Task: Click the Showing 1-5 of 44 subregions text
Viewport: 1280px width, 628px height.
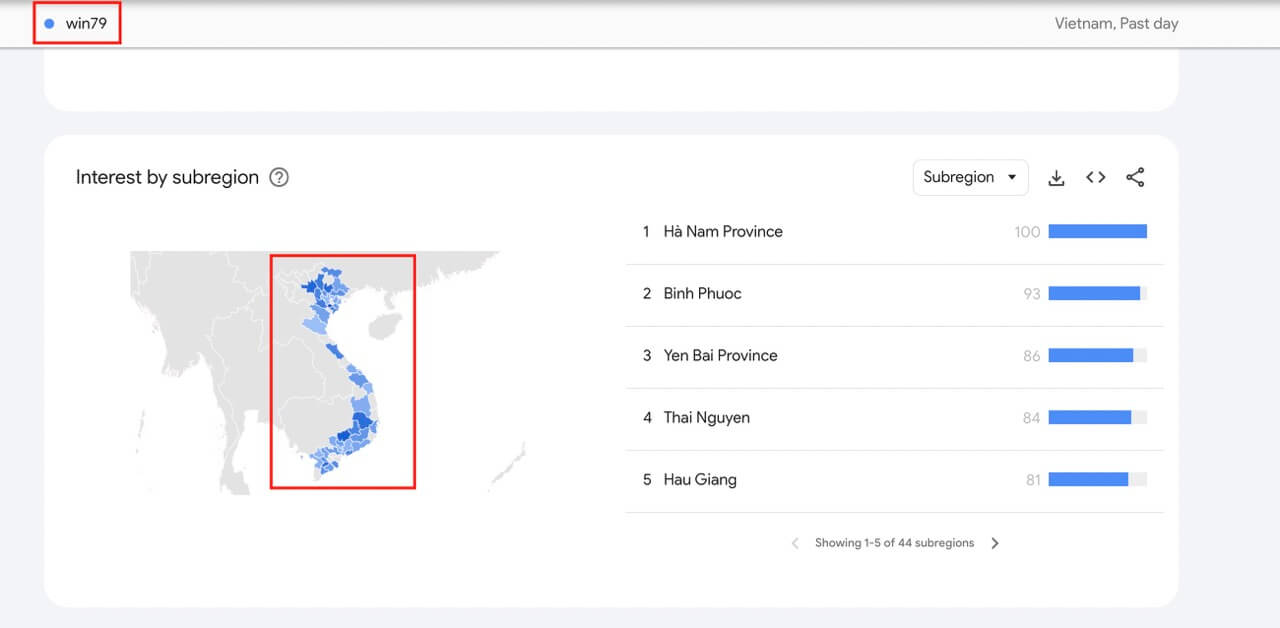Action: (x=894, y=543)
